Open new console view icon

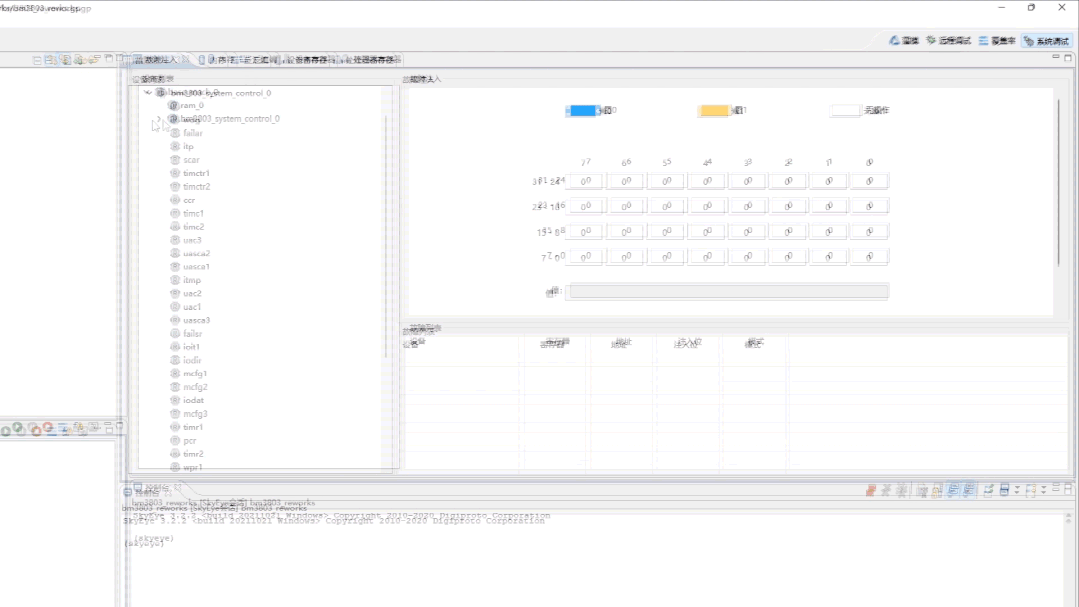coord(1031,490)
